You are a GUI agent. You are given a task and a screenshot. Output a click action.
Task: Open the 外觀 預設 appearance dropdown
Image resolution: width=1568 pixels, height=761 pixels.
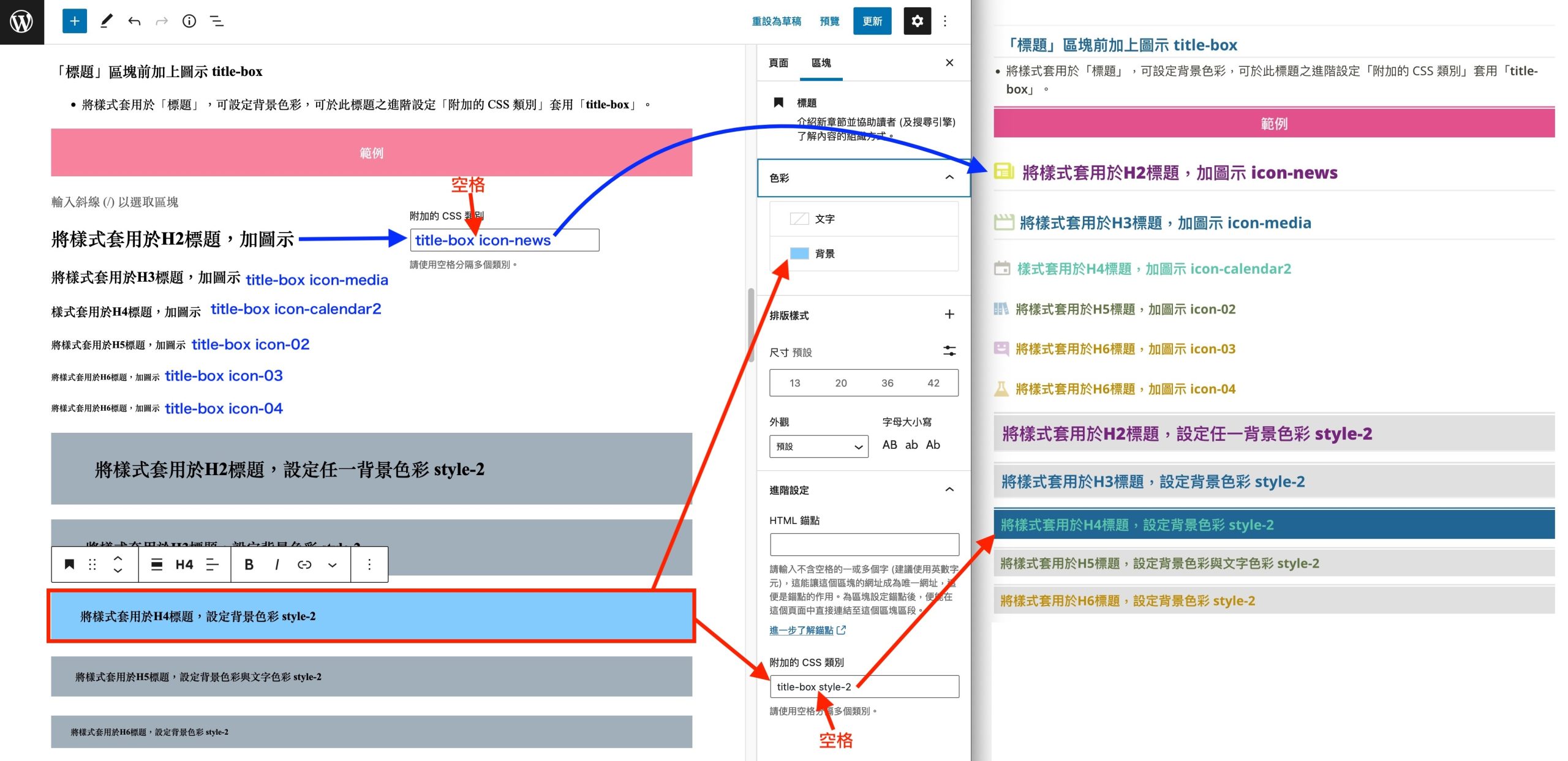click(818, 446)
